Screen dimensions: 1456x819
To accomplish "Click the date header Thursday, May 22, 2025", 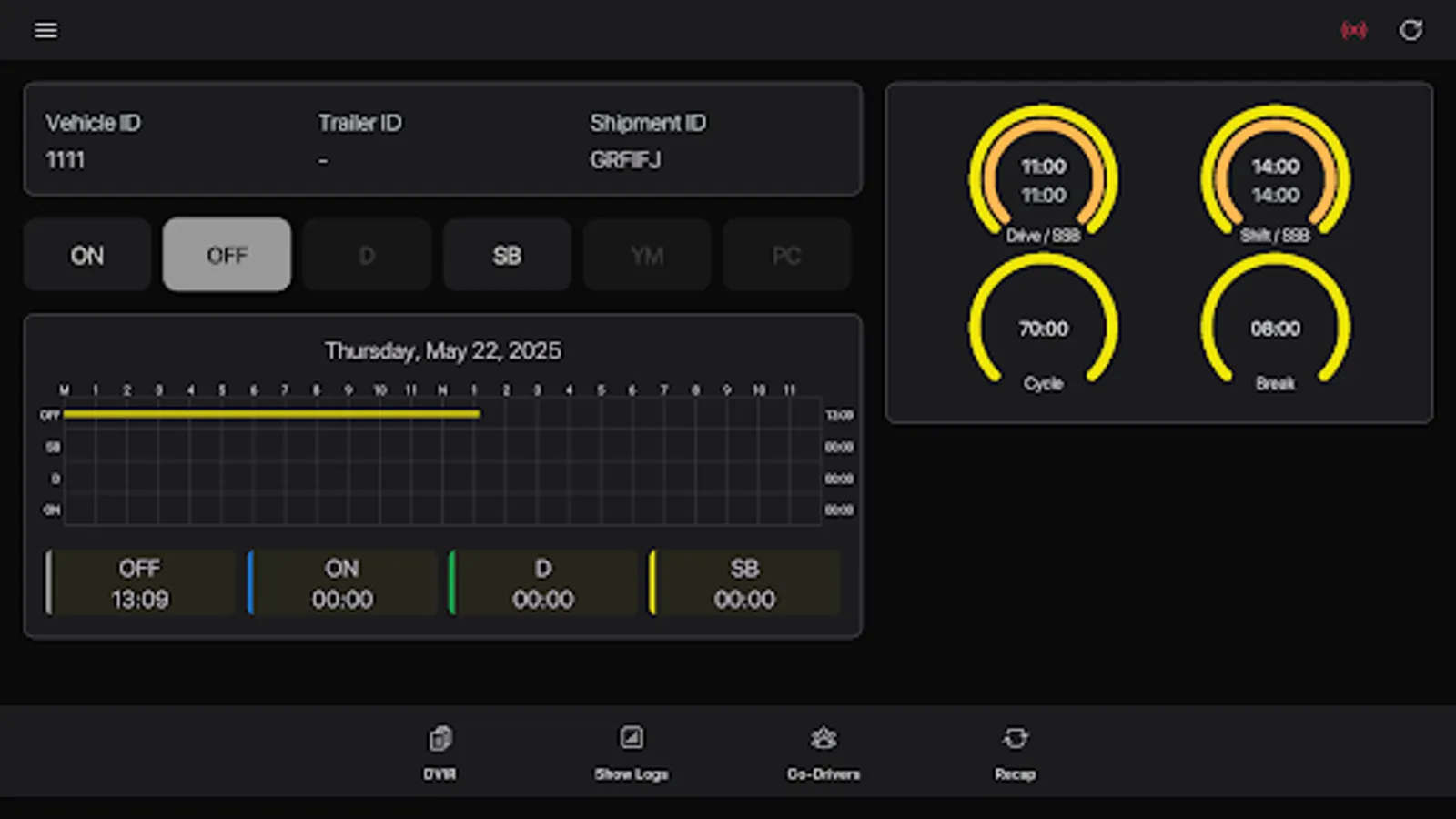I will coord(443,350).
